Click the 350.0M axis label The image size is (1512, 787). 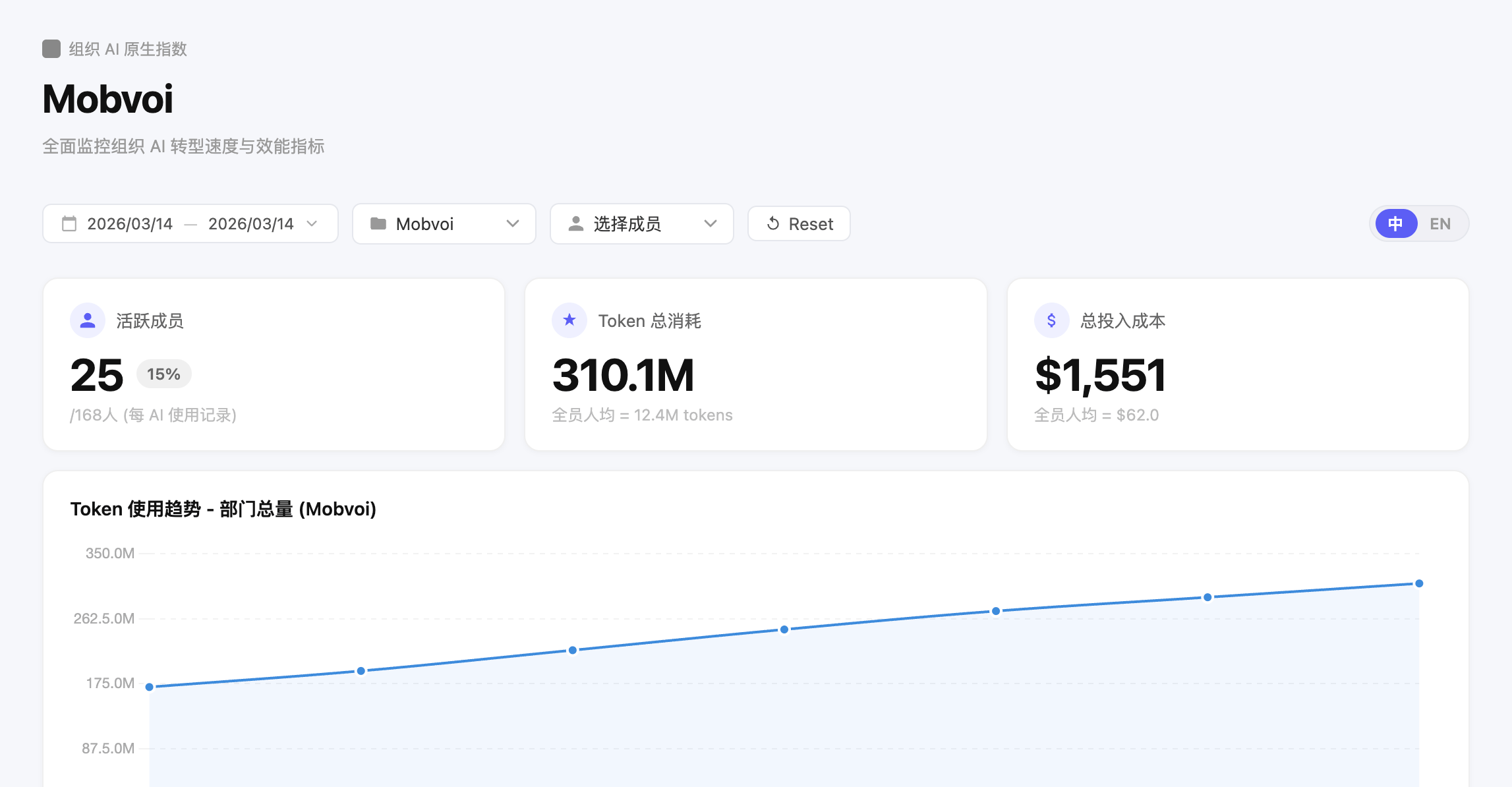[x=110, y=554]
